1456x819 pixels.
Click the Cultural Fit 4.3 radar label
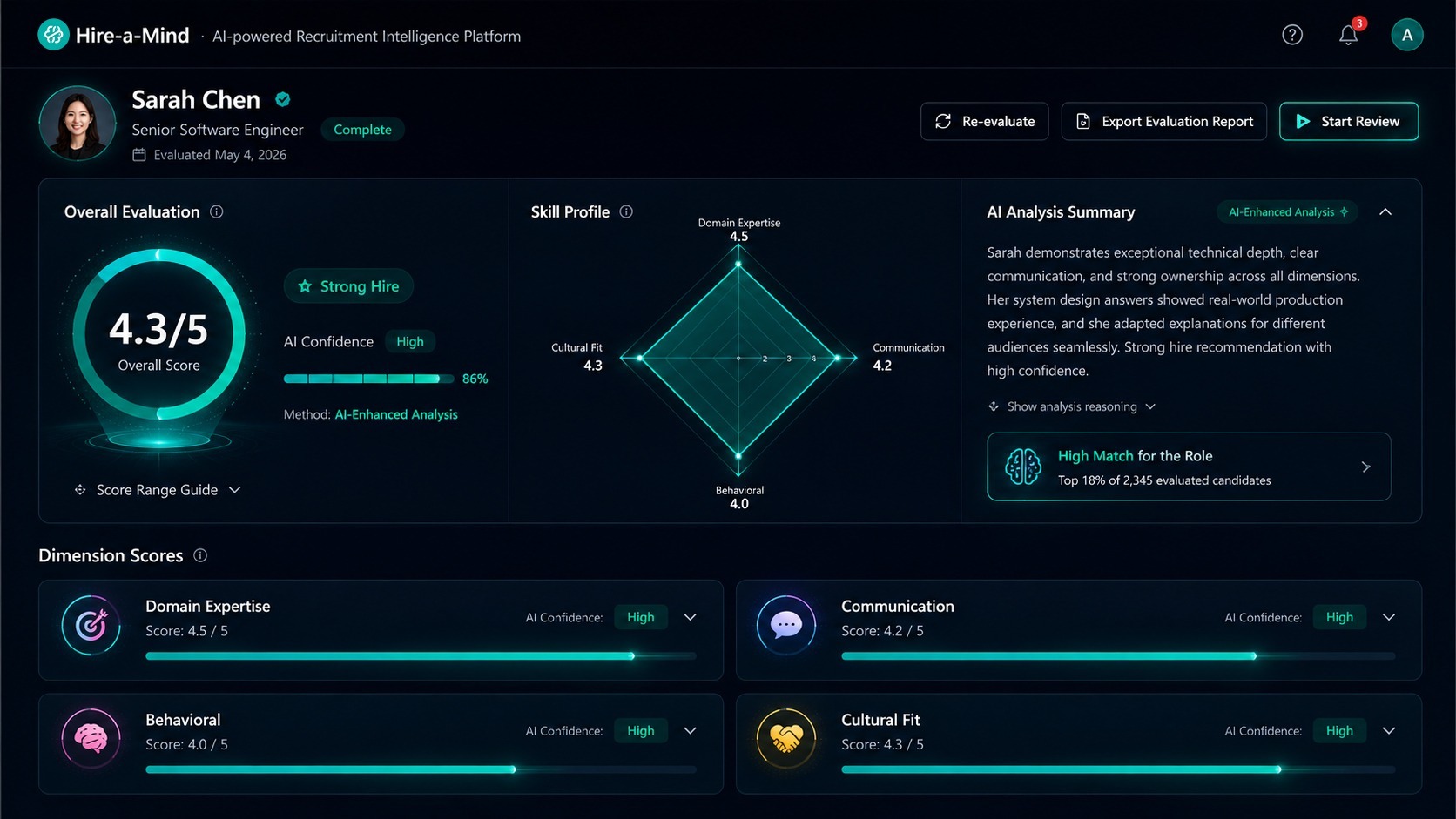pyautogui.click(x=576, y=356)
